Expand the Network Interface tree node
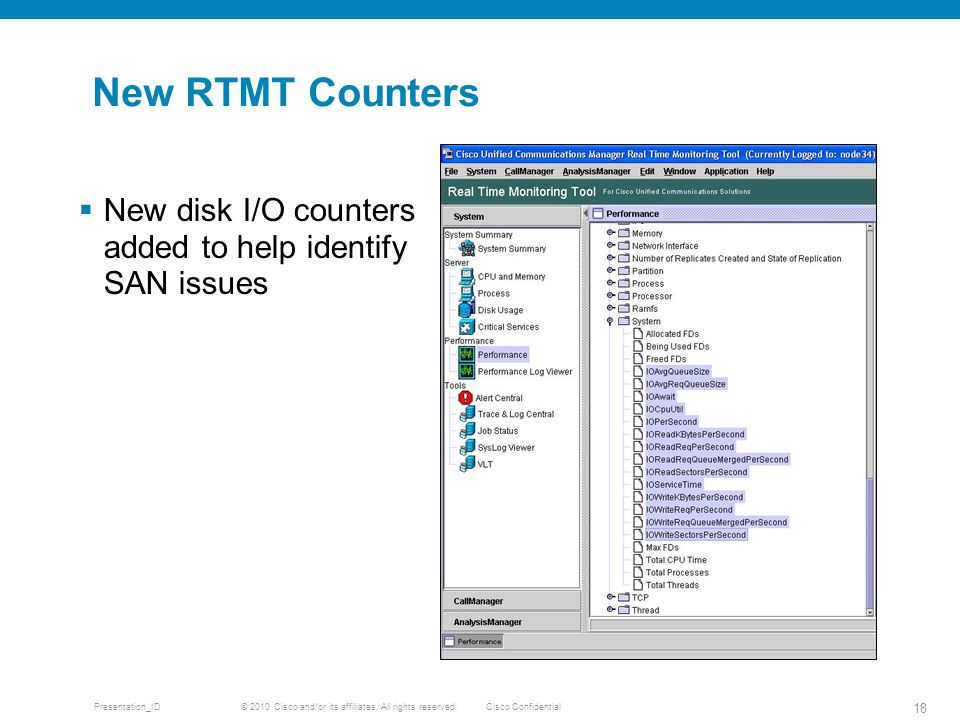The image size is (960, 720). click(x=610, y=246)
